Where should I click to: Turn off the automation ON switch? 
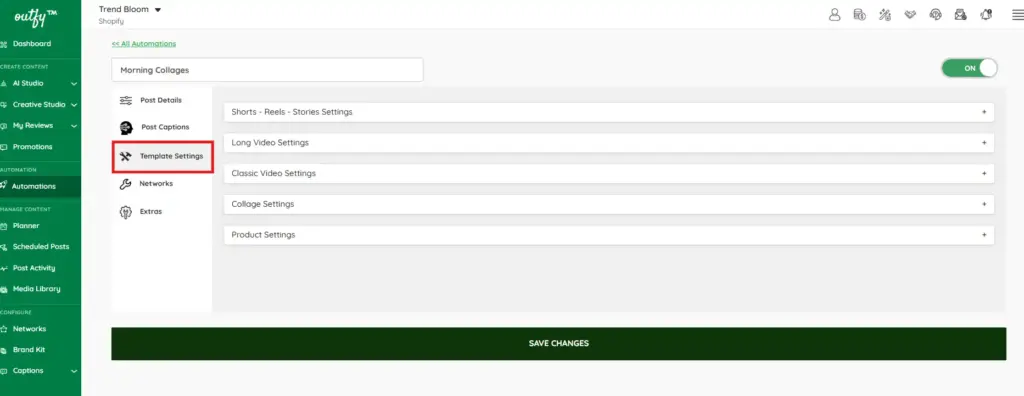click(x=969, y=68)
